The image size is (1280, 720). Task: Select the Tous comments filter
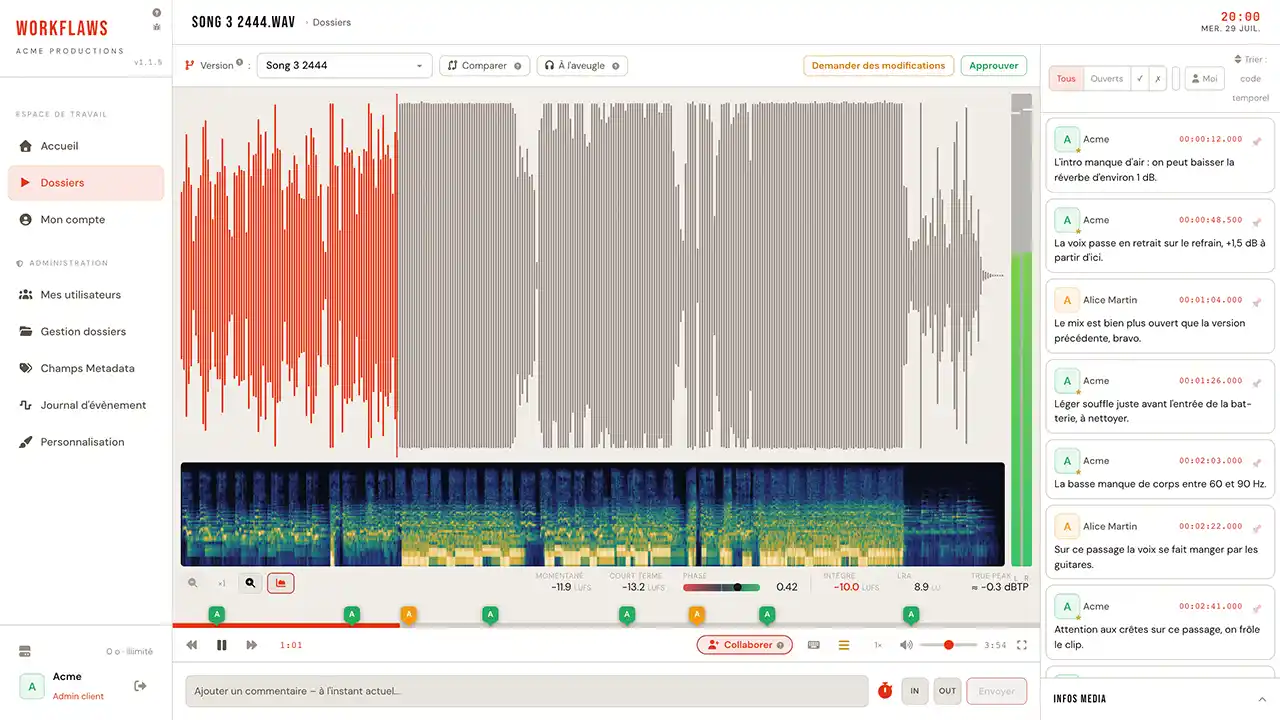[1066, 79]
